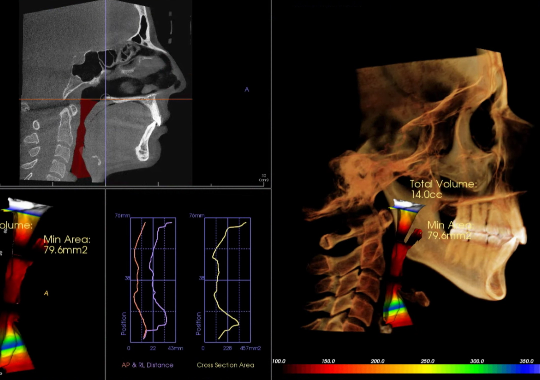Click the blue end of color scale bar

point(530,369)
